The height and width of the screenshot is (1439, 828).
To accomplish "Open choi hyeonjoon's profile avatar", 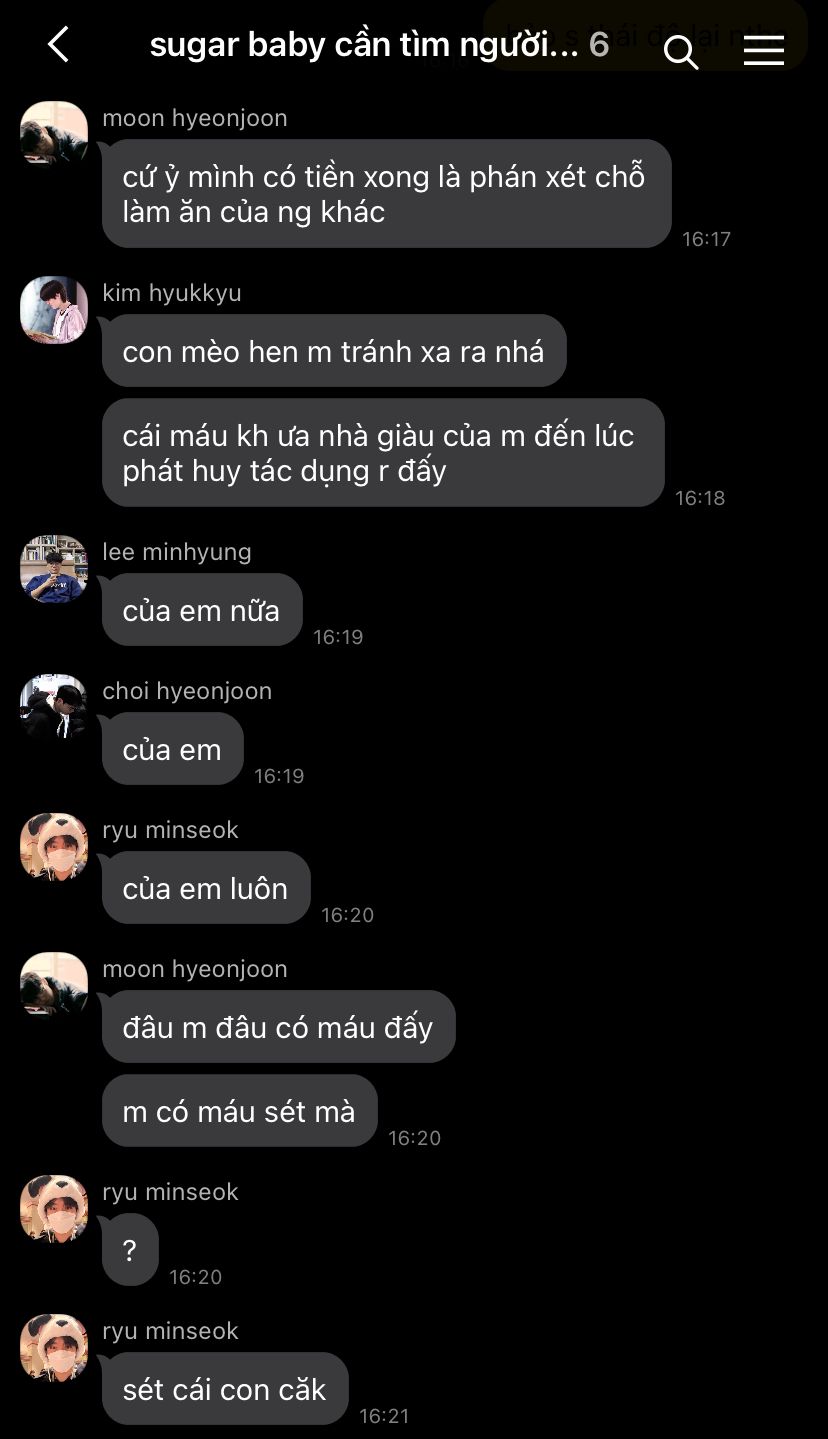I will (x=54, y=708).
